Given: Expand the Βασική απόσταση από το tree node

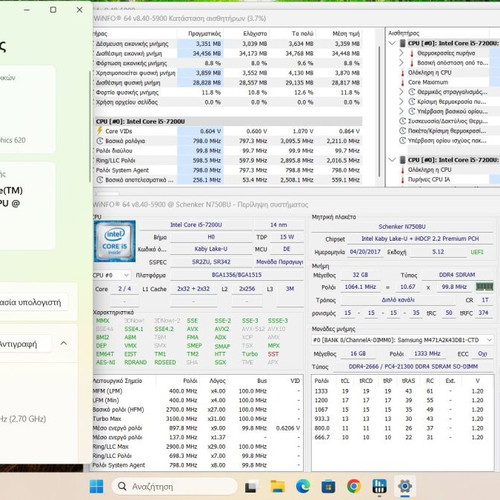Looking at the screenshot, I should [401, 63].
